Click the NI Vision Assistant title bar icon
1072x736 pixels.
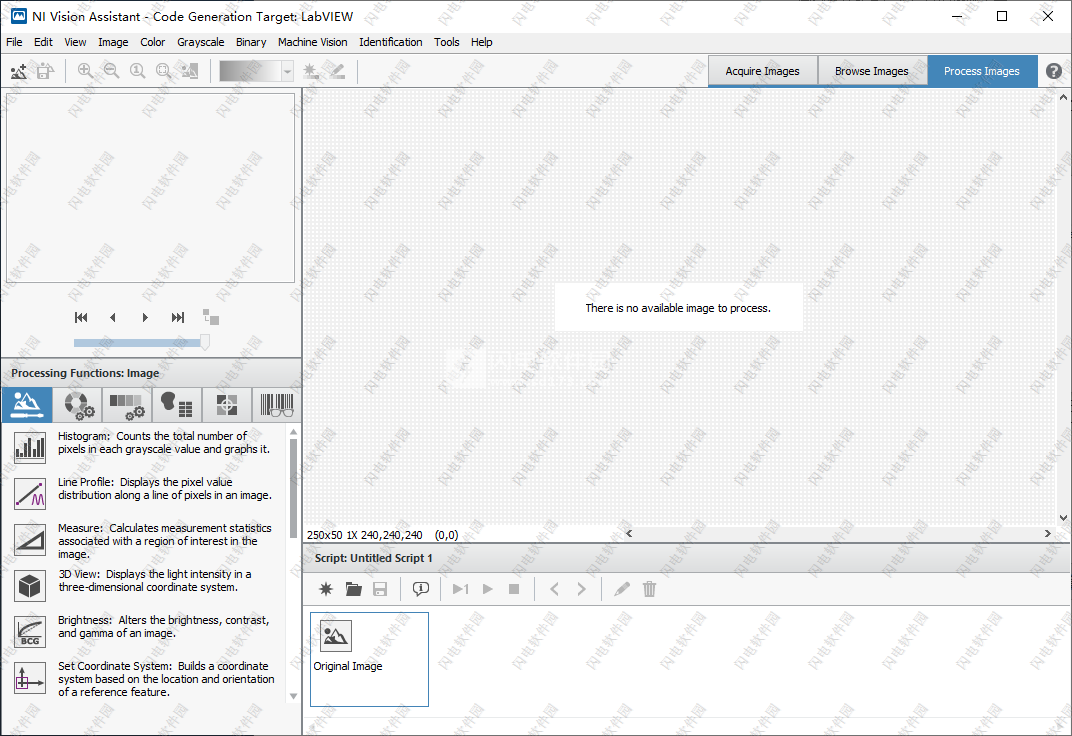click(19, 16)
